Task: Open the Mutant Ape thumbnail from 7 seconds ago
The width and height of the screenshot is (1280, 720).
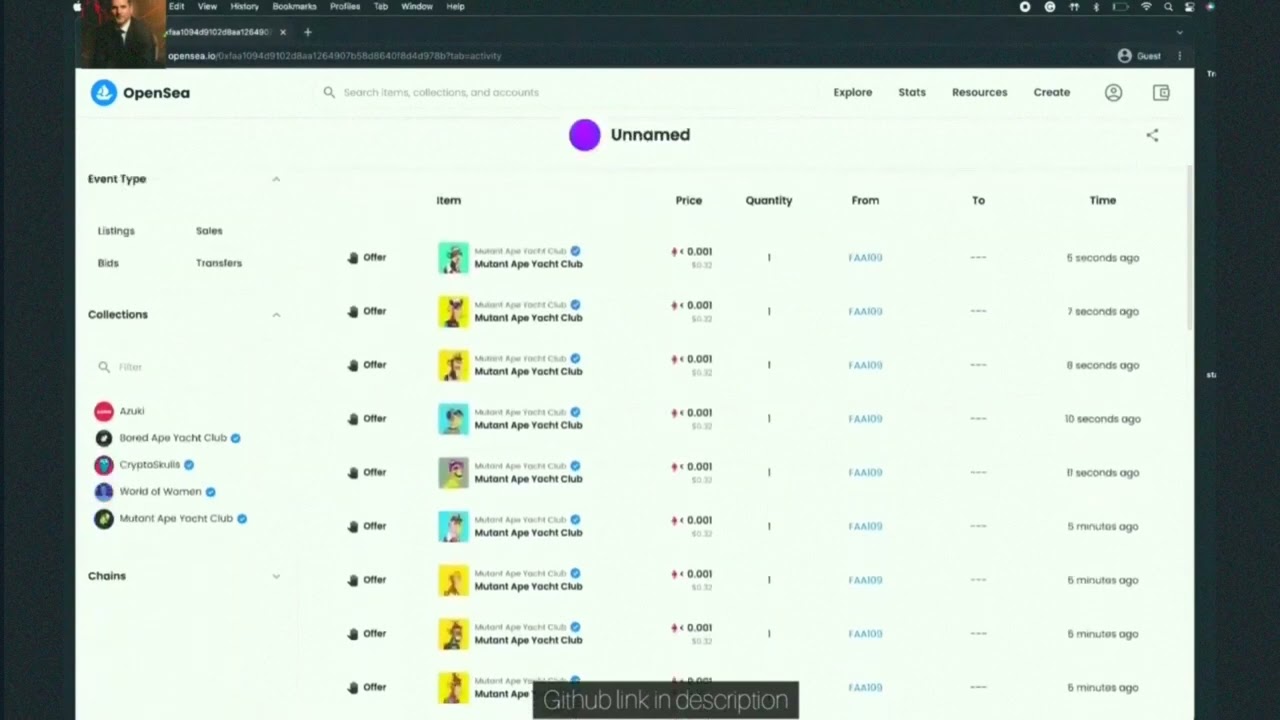Action: coord(453,312)
